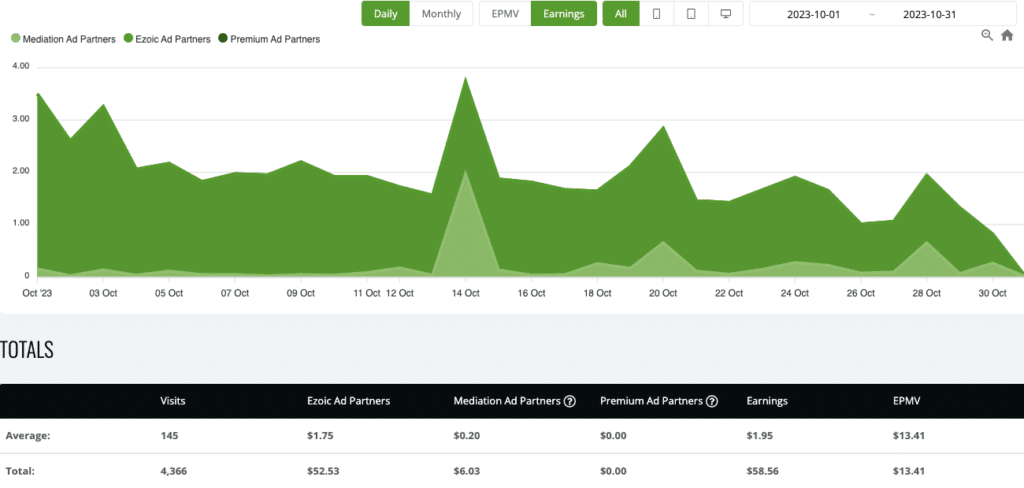Click help icon beside Premium Ad Partners column
The image size is (1024, 488).
tap(712, 401)
